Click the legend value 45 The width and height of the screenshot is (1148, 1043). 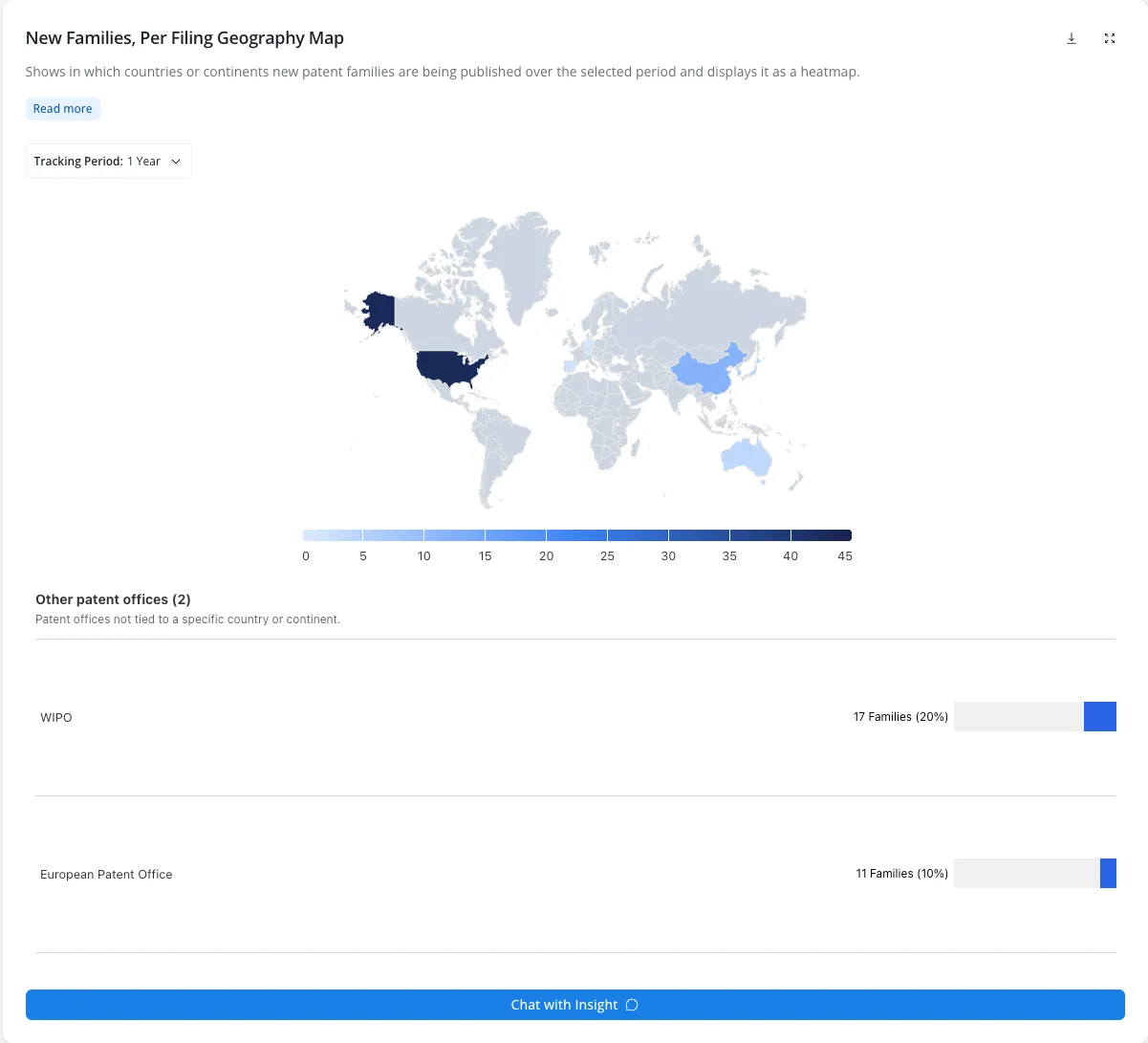pos(845,556)
